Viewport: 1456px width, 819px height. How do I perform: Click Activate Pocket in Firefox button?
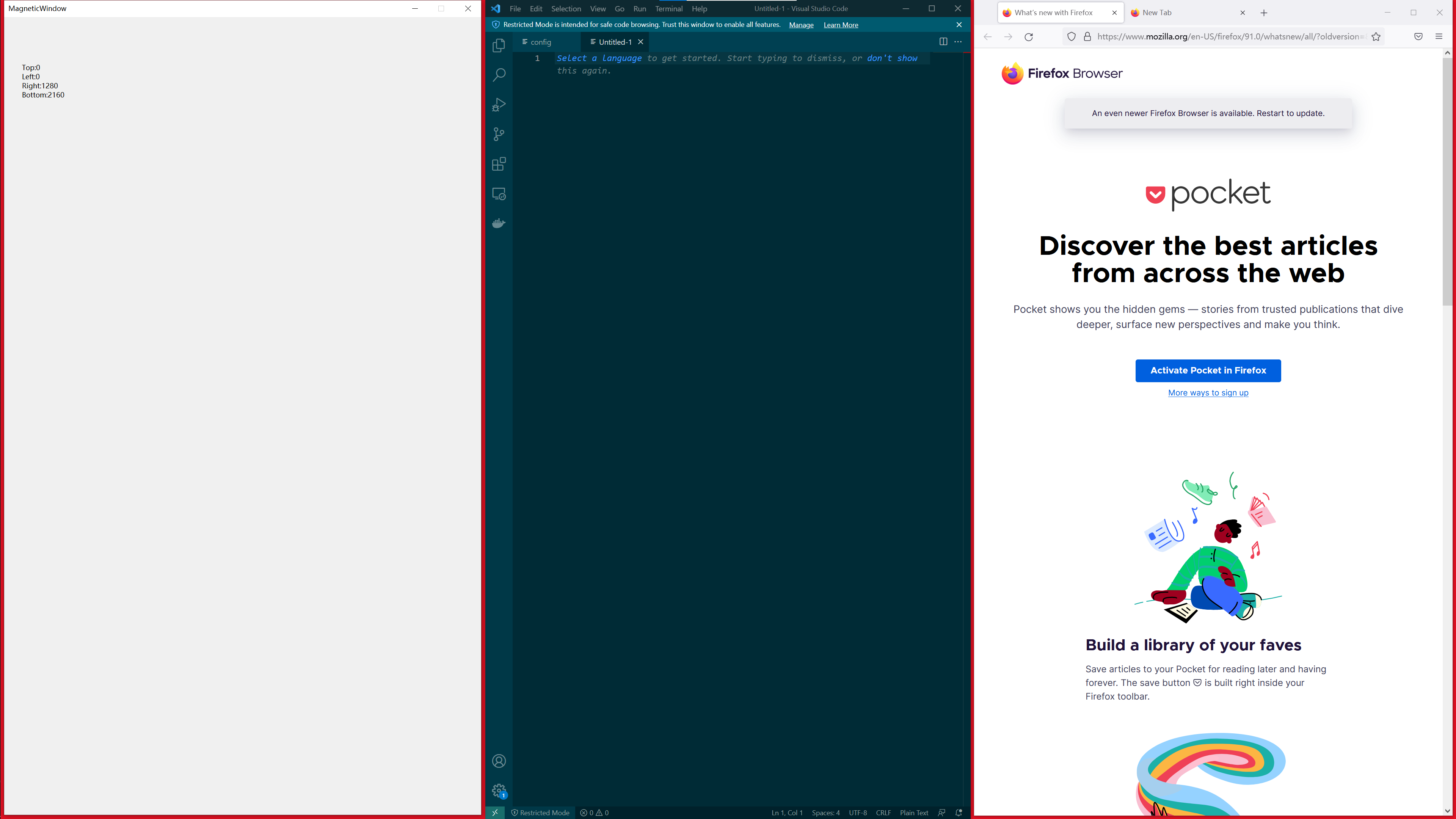pyautogui.click(x=1208, y=370)
